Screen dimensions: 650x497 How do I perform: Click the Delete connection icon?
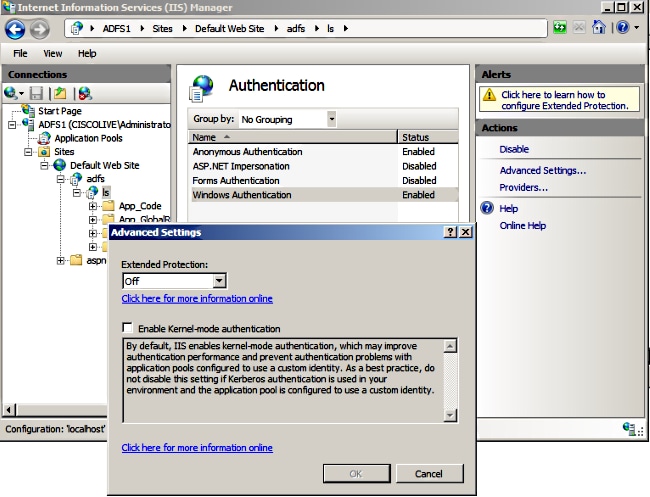click(85, 93)
